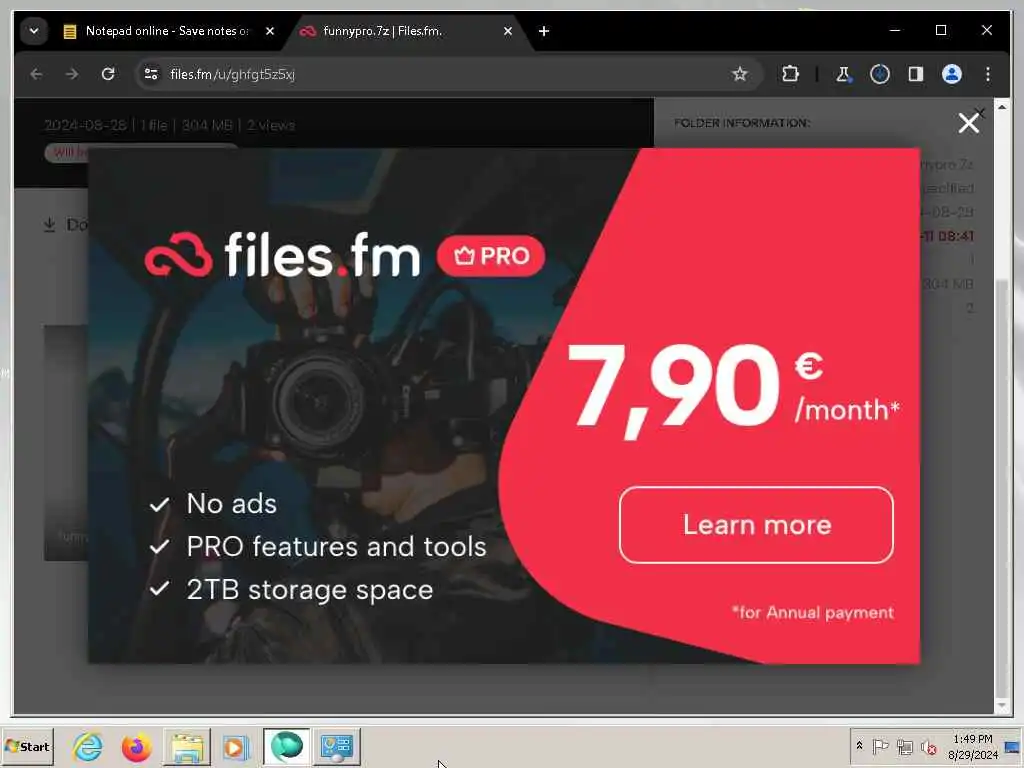Switch to the Notepad online tab
The height and width of the screenshot is (768, 1024).
(x=167, y=31)
